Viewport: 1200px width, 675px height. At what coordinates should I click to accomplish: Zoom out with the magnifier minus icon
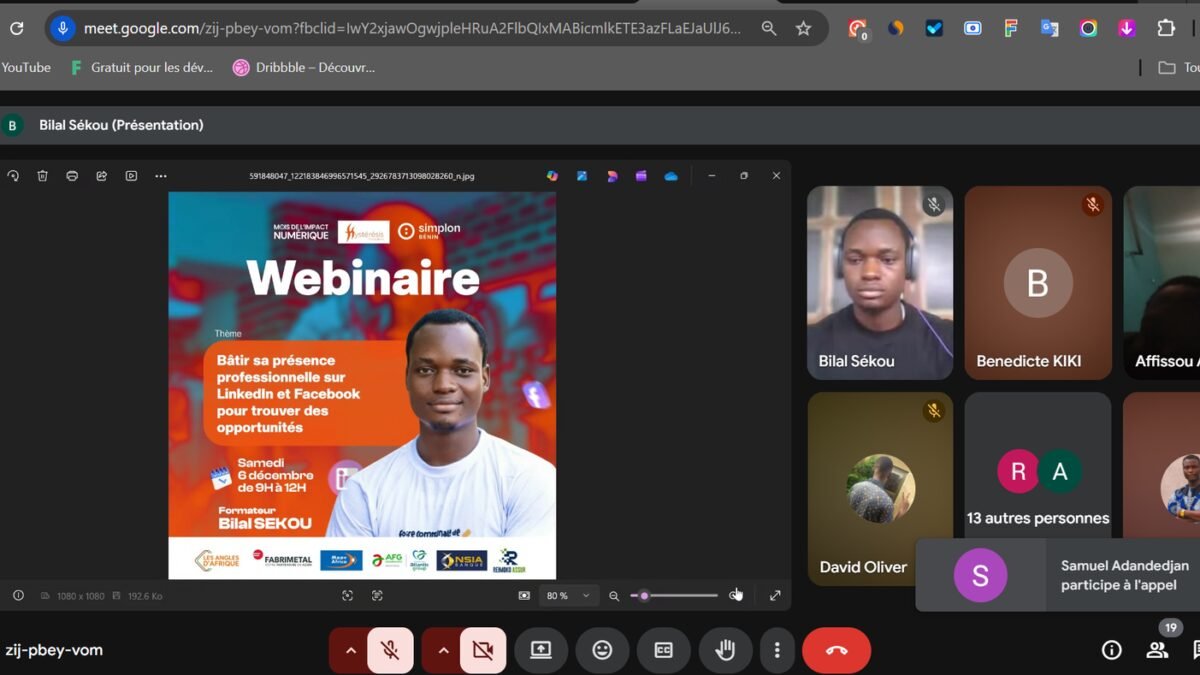614,595
